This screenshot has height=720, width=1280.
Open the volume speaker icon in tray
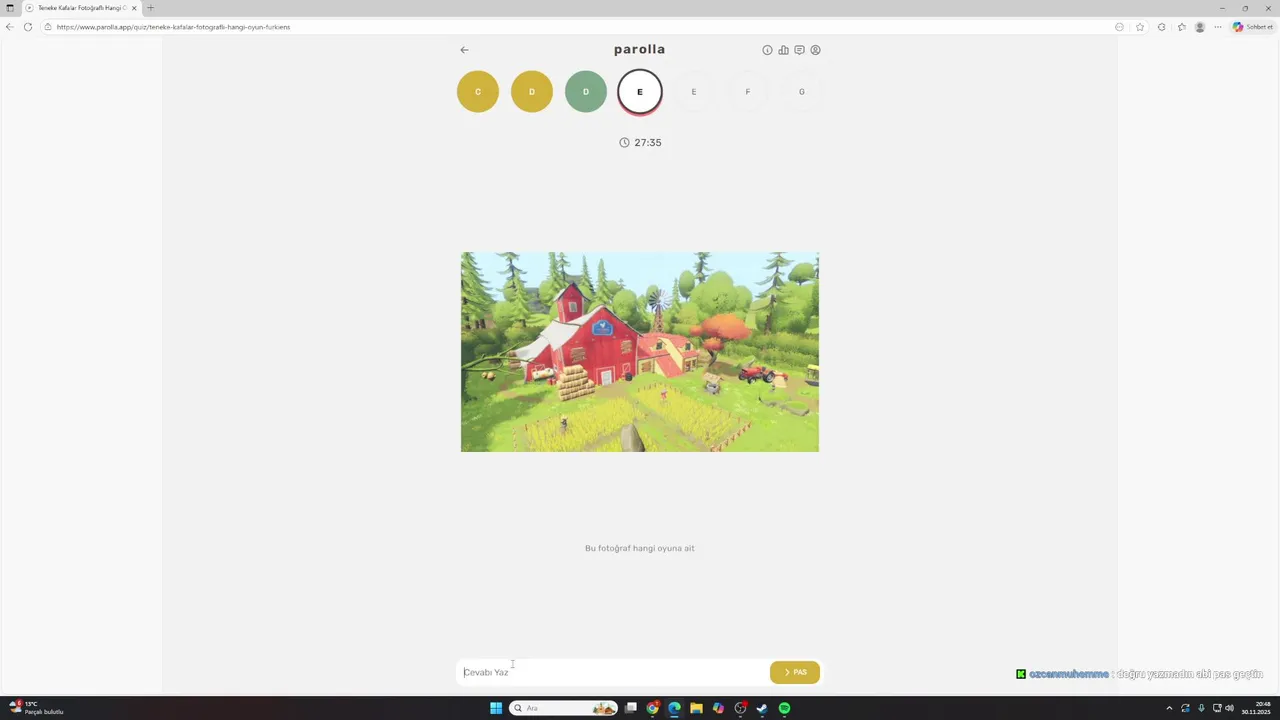tap(1229, 708)
